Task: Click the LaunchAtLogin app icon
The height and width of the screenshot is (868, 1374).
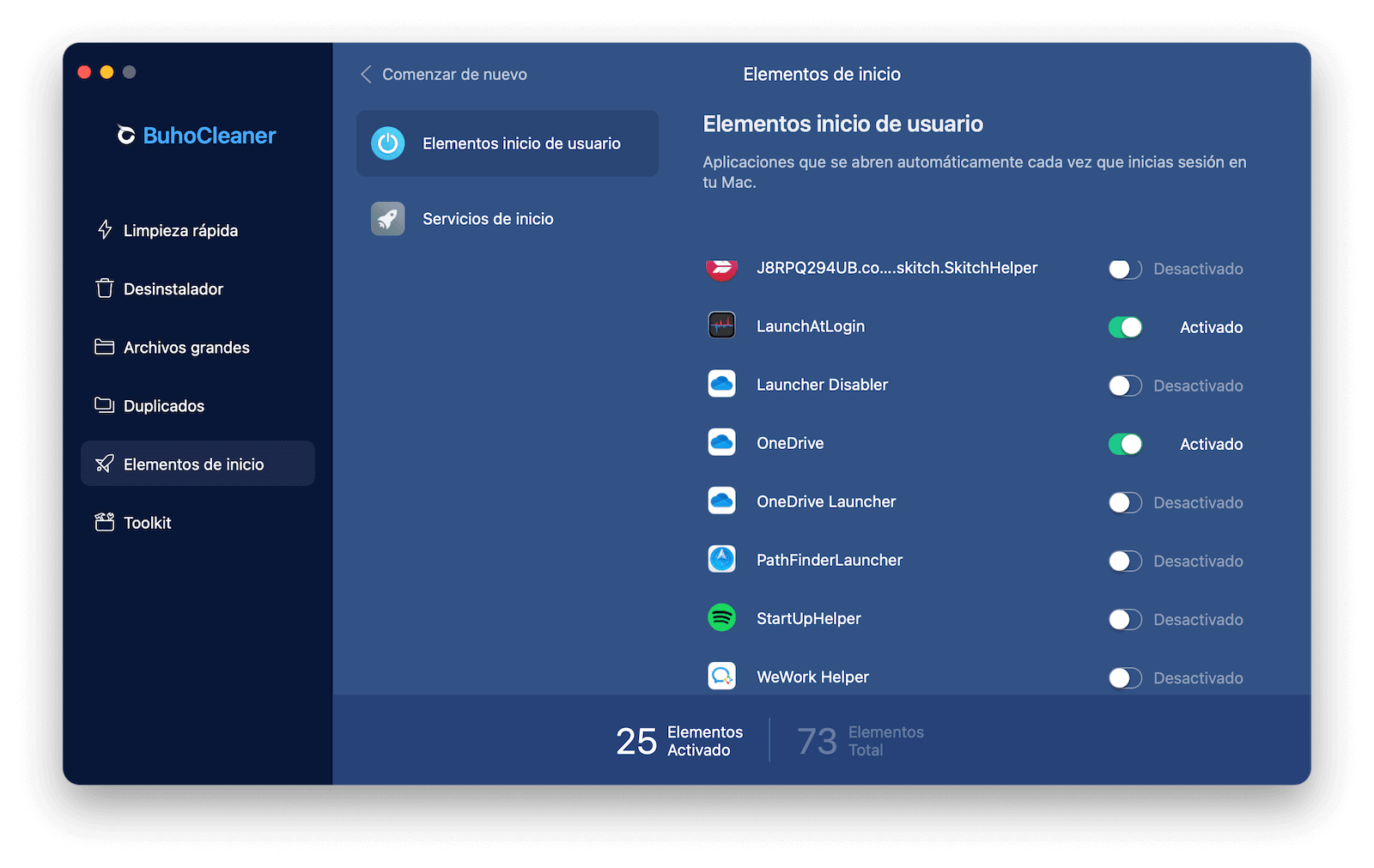Action: pos(721,326)
